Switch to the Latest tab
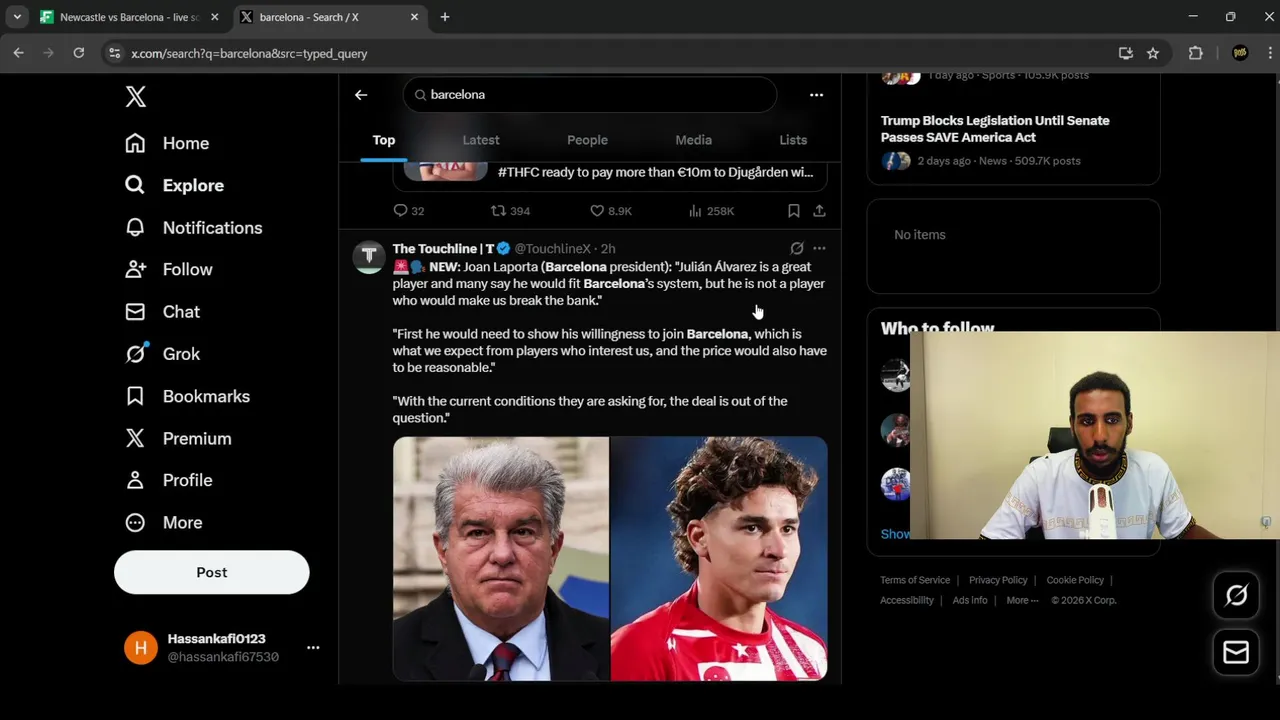Viewport: 1280px width, 720px height. click(x=481, y=140)
